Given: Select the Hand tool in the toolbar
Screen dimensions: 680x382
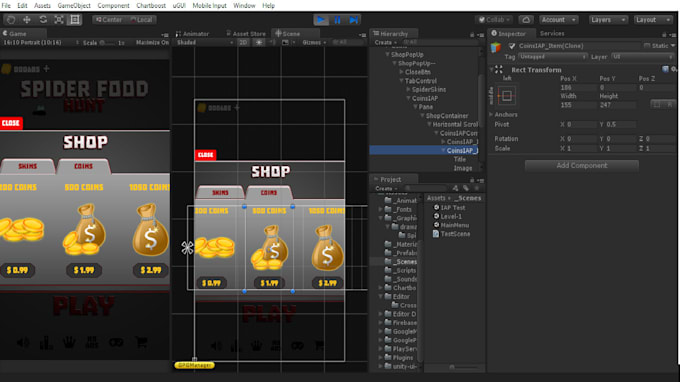Looking at the screenshot, I should coord(11,20).
